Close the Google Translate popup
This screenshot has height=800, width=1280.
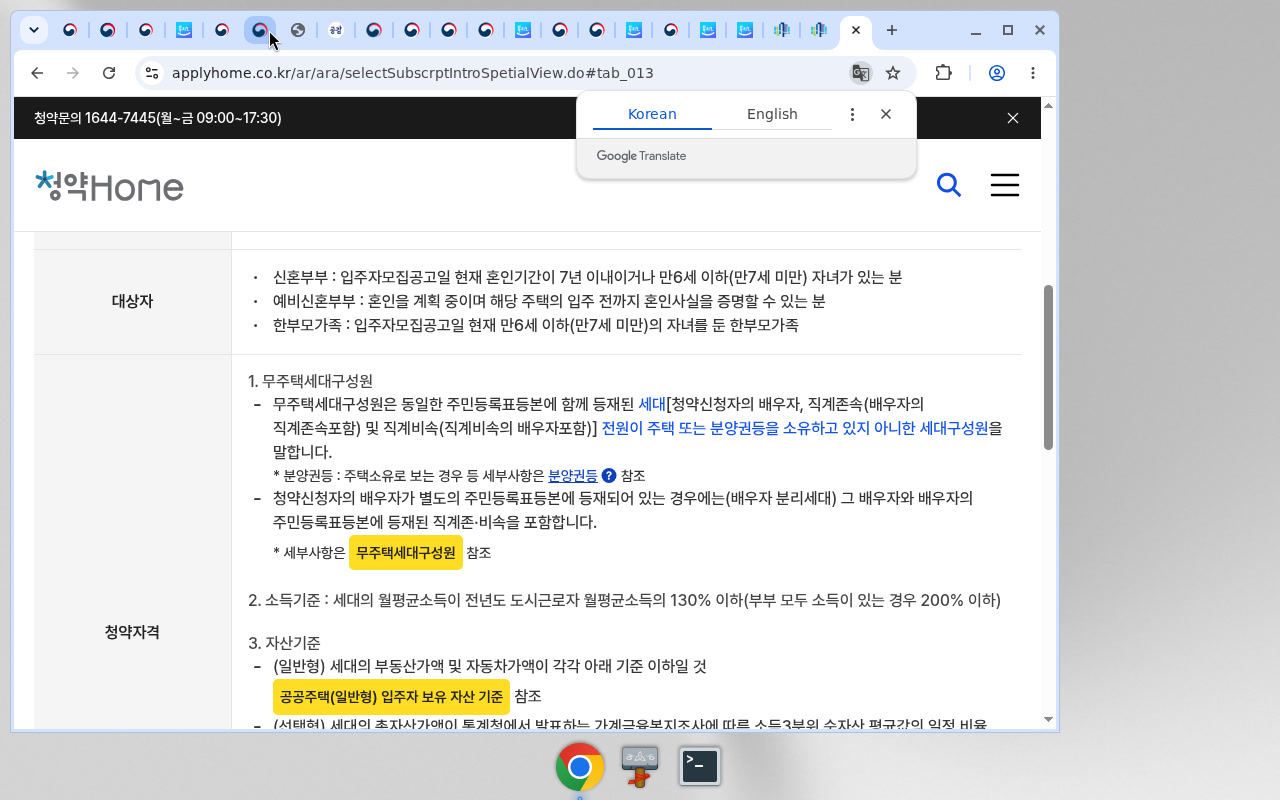886,114
